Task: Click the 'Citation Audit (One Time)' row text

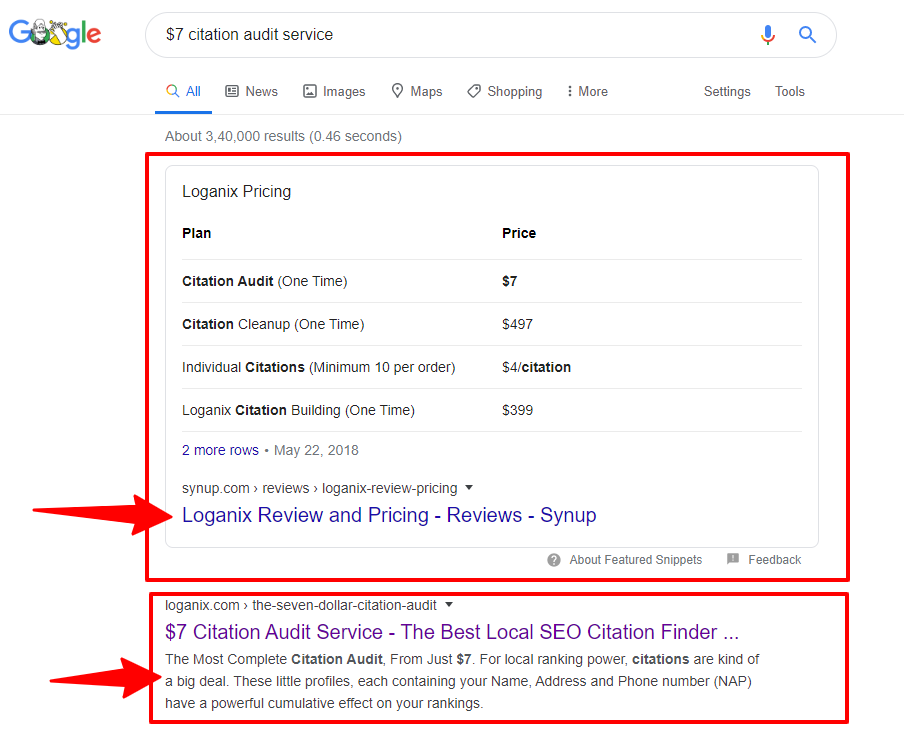Action: click(265, 281)
